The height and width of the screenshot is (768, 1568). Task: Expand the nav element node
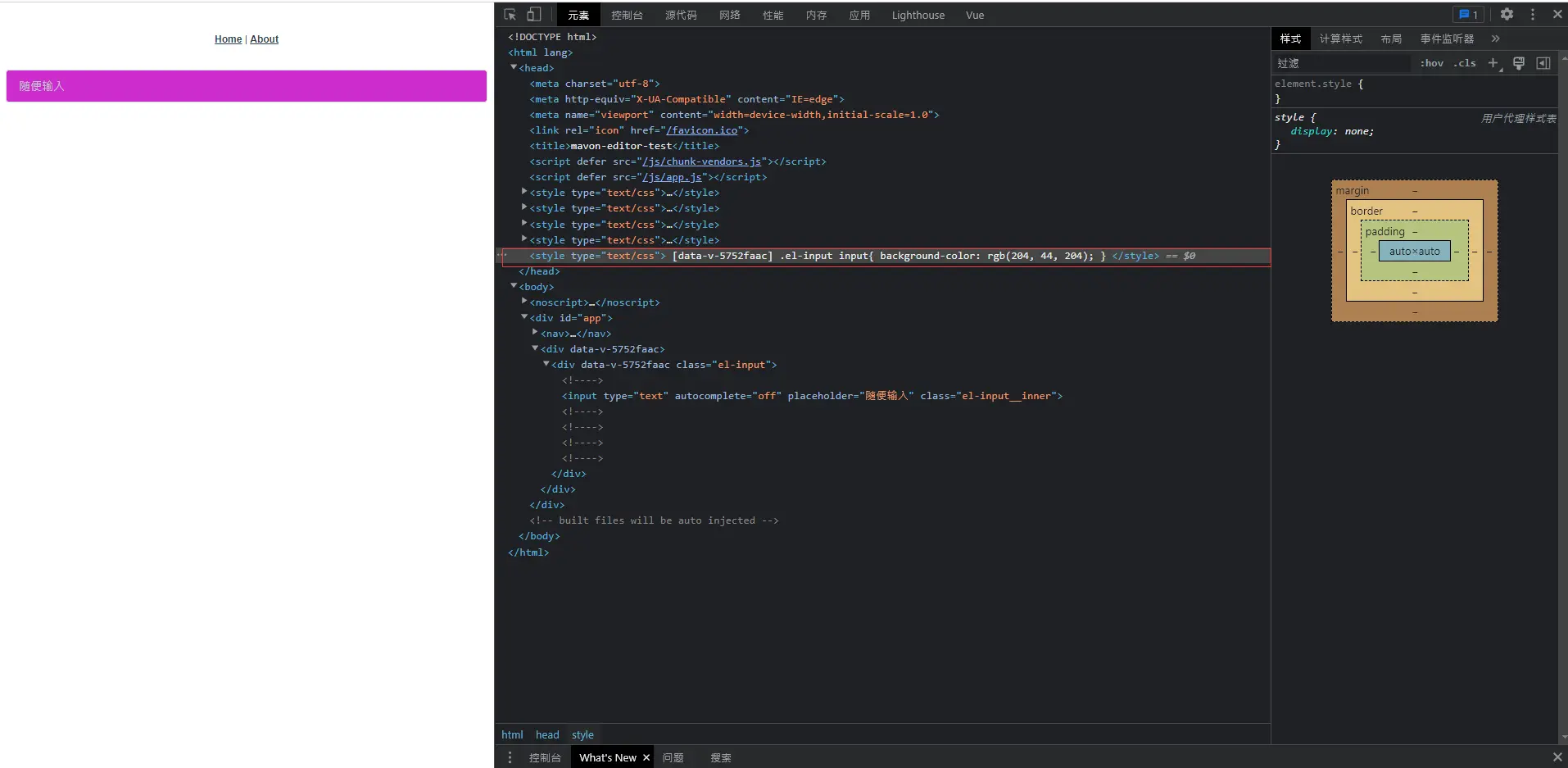535,333
